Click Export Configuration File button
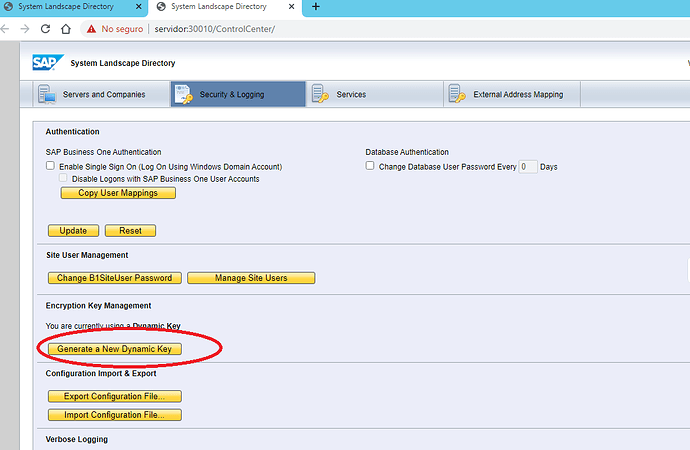This screenshot has height=450, width=690. 114,396
